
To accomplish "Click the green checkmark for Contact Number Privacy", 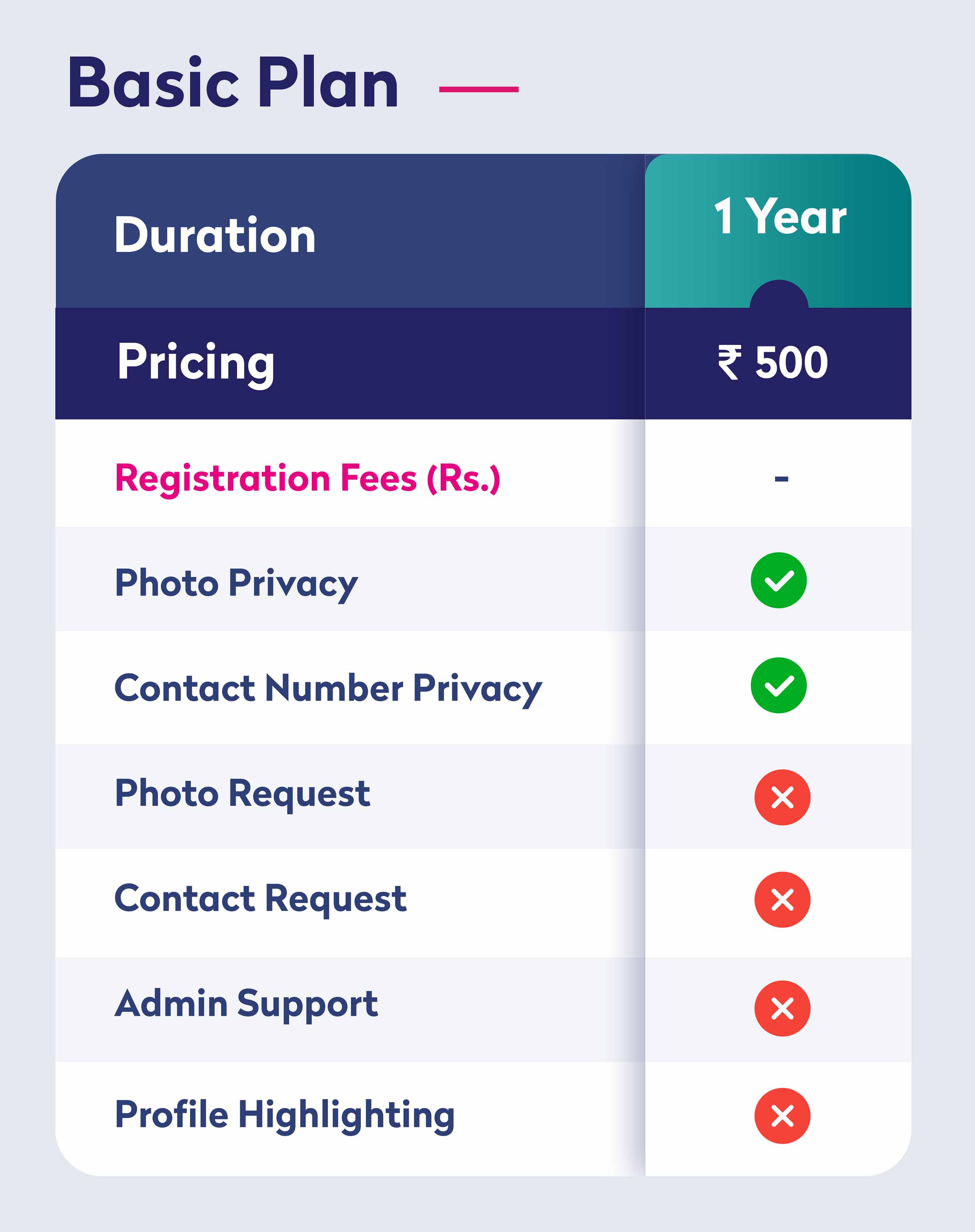I will [x=779, y=685].
